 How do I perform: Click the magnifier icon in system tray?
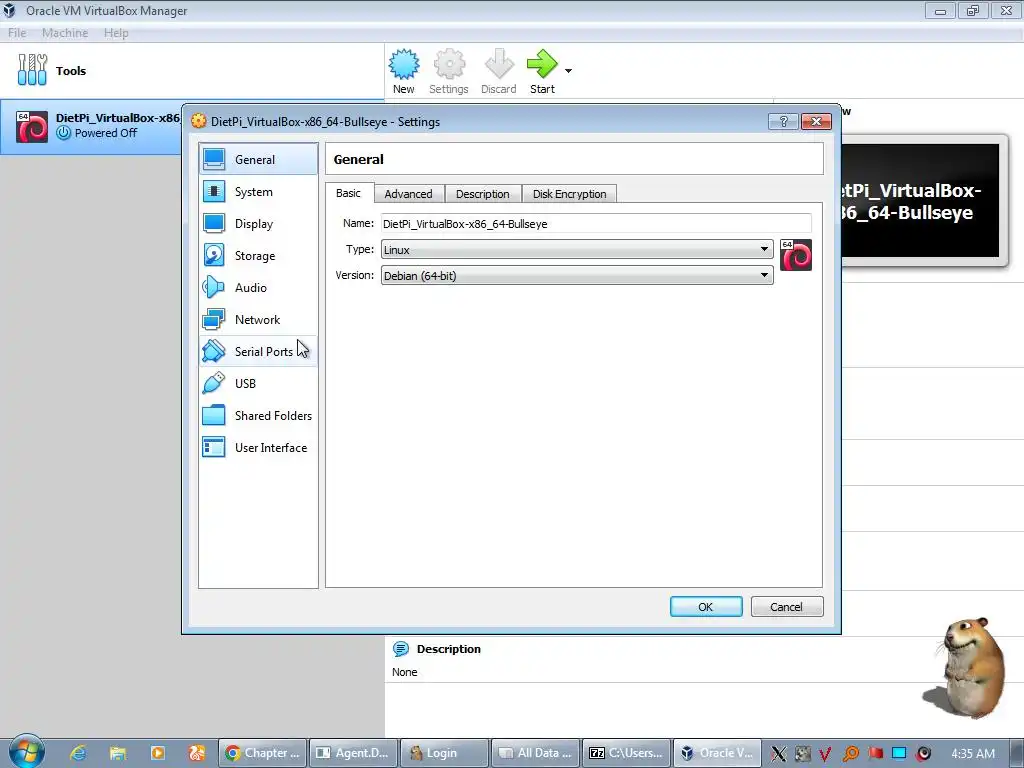pyautogui.click(x=850, y=754)
